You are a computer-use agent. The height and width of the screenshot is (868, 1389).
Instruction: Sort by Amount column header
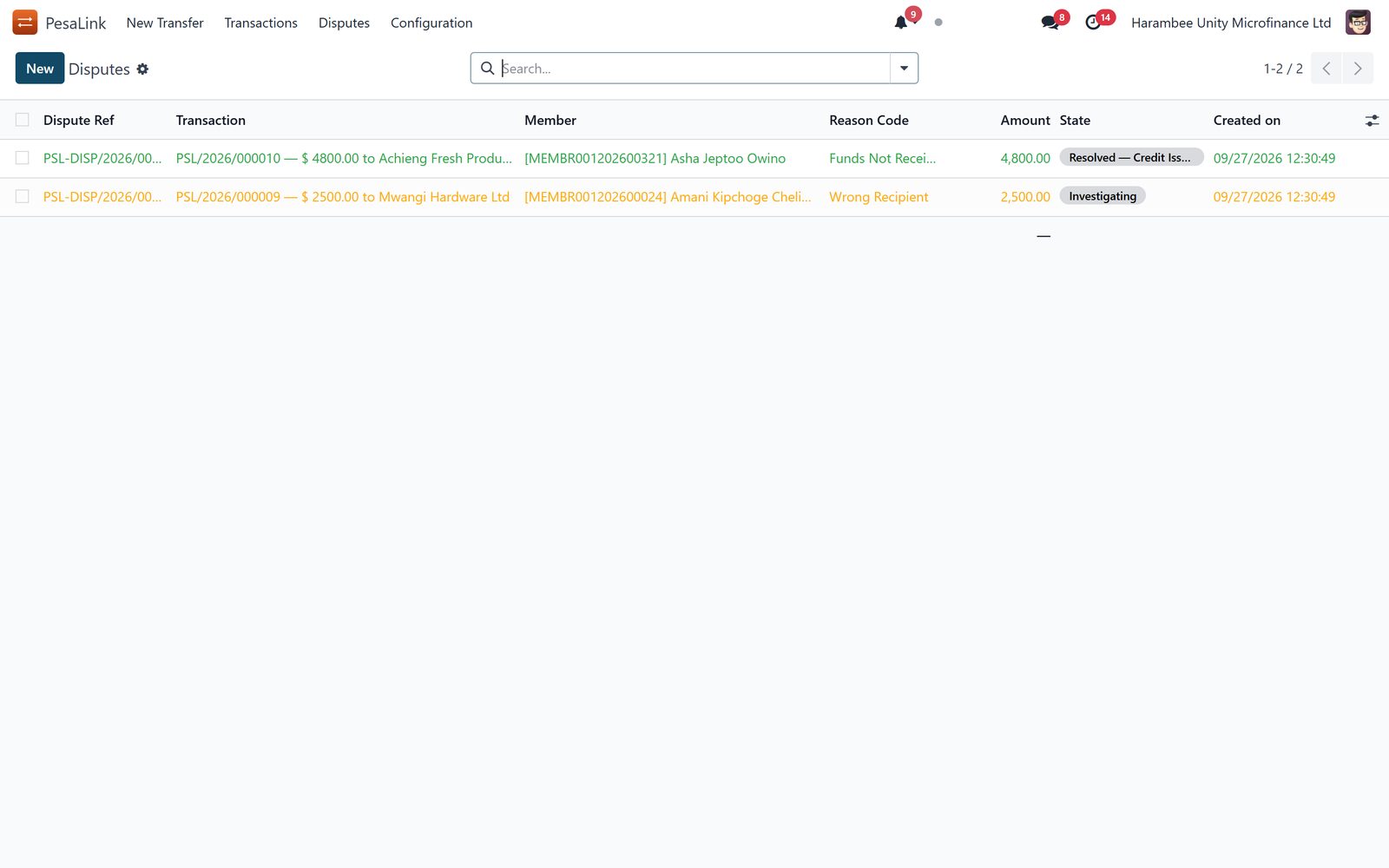pyautogui.click(x=1025, y=120)
